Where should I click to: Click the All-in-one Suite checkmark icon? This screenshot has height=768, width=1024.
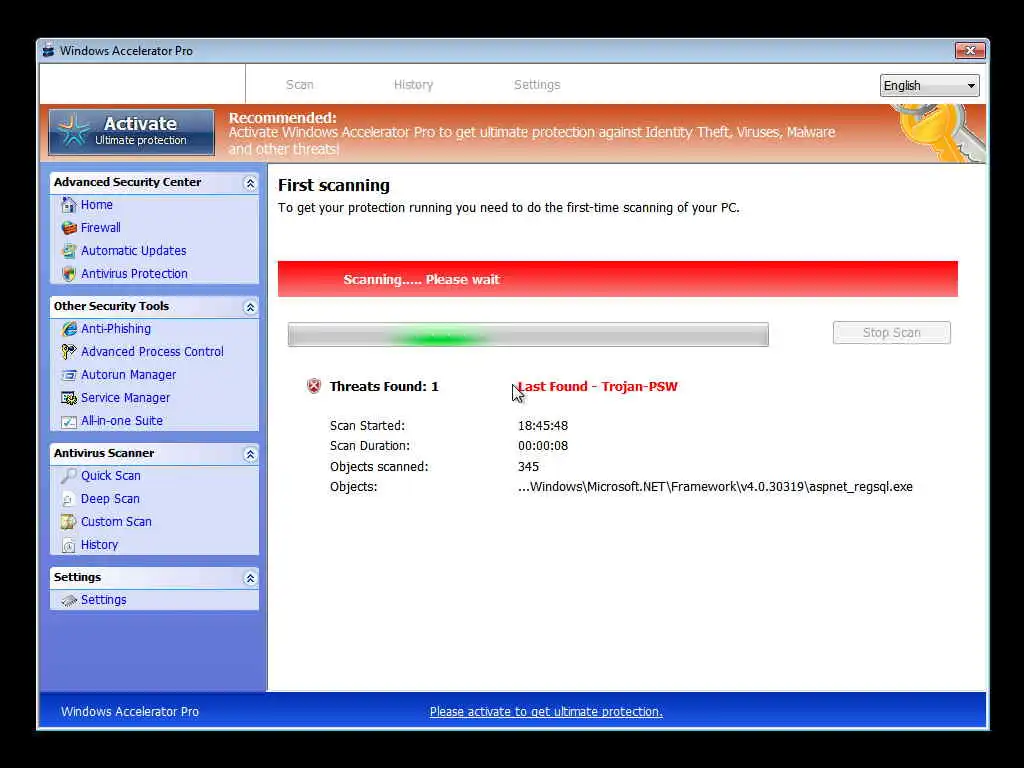tap(69, 421)
